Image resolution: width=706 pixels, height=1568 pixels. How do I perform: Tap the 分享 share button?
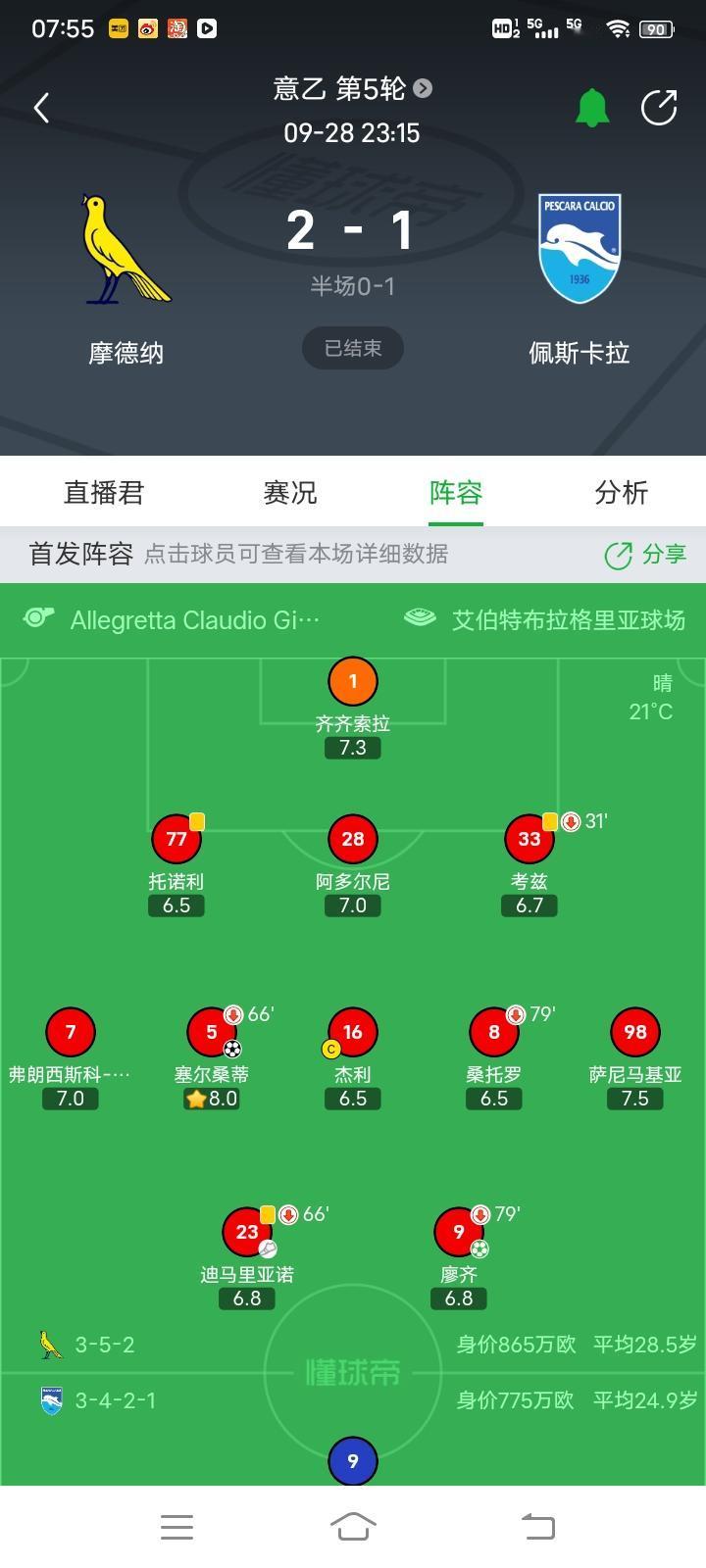click(645, 555)
